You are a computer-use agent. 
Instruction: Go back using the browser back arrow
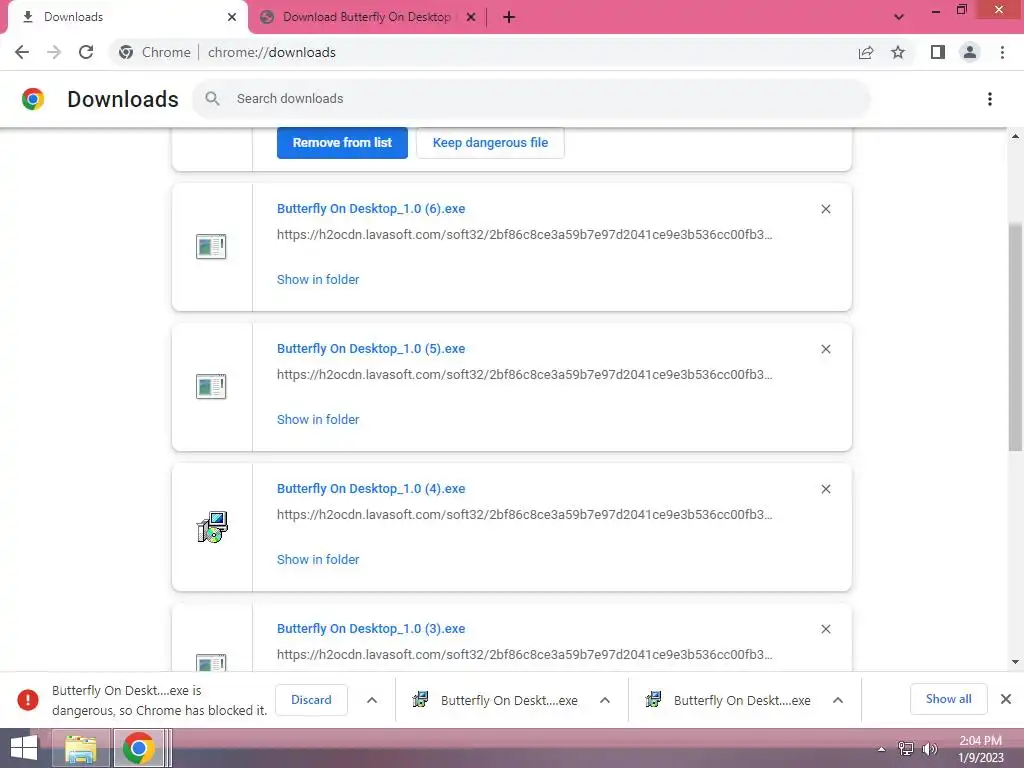(22, 52)
